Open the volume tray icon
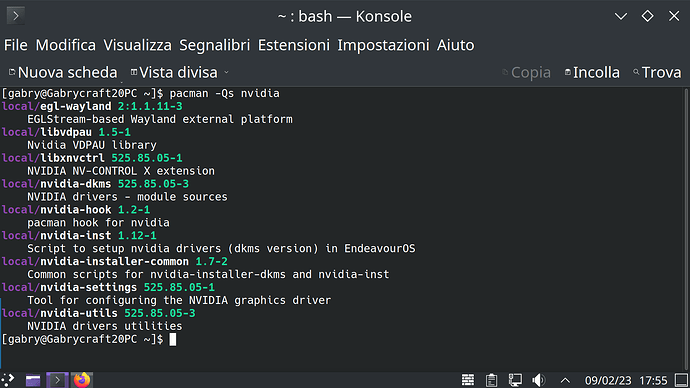The width and height of the screenshot is (690, 388). point(539,380)
